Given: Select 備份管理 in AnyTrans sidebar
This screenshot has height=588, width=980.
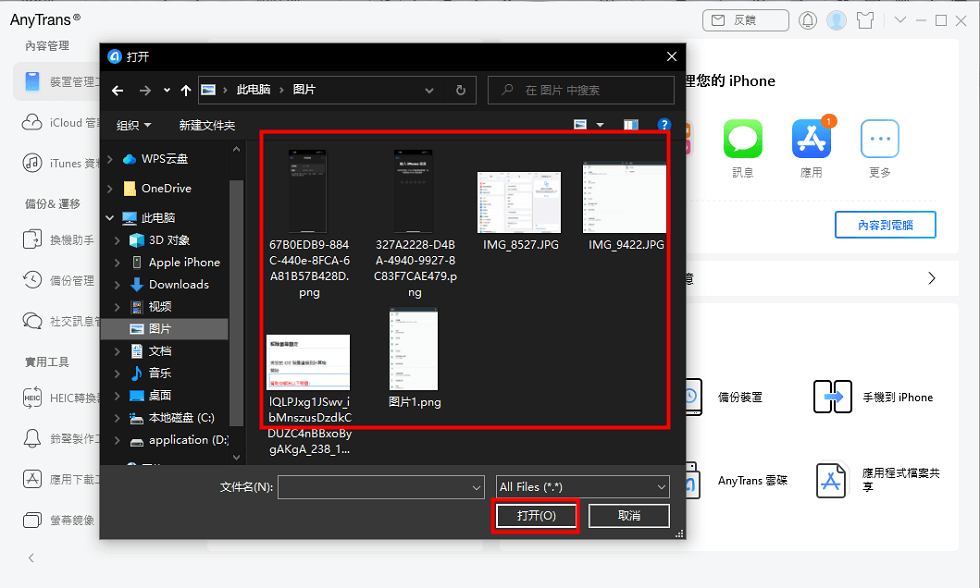Looking at the screenshot, I should click(58, 281).
